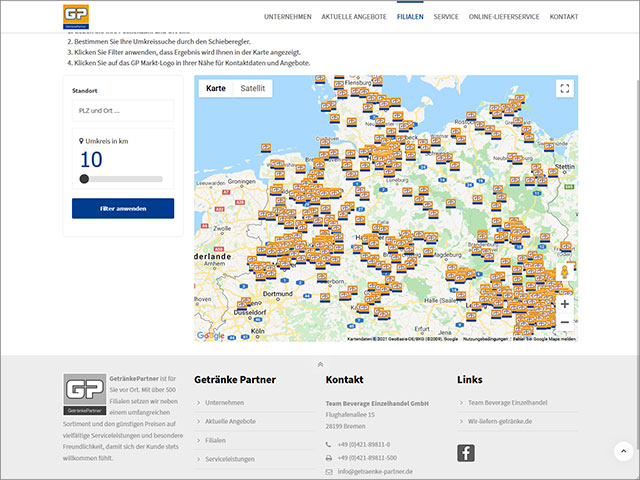Zoom in on the map
The height and width of the screenshot is (480, 640).
point(565,304)
